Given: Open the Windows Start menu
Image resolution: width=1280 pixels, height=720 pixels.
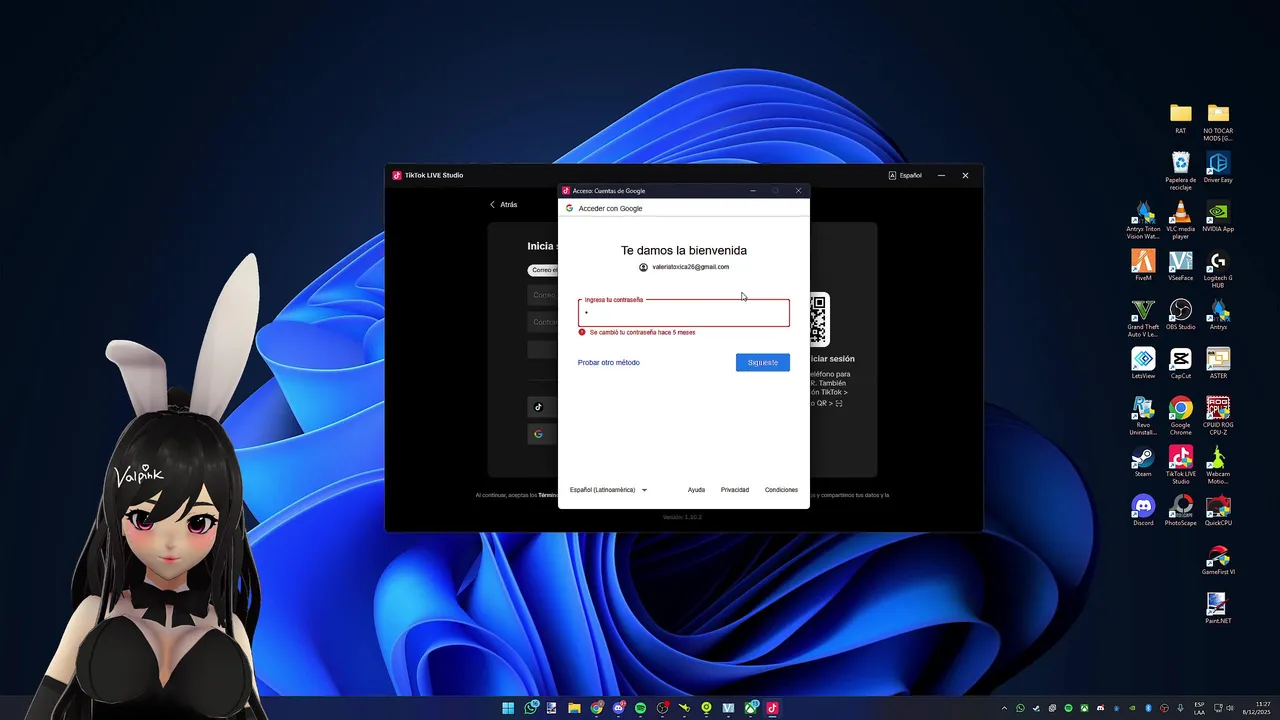Looking at the screenshot, I should click(508, 708).
